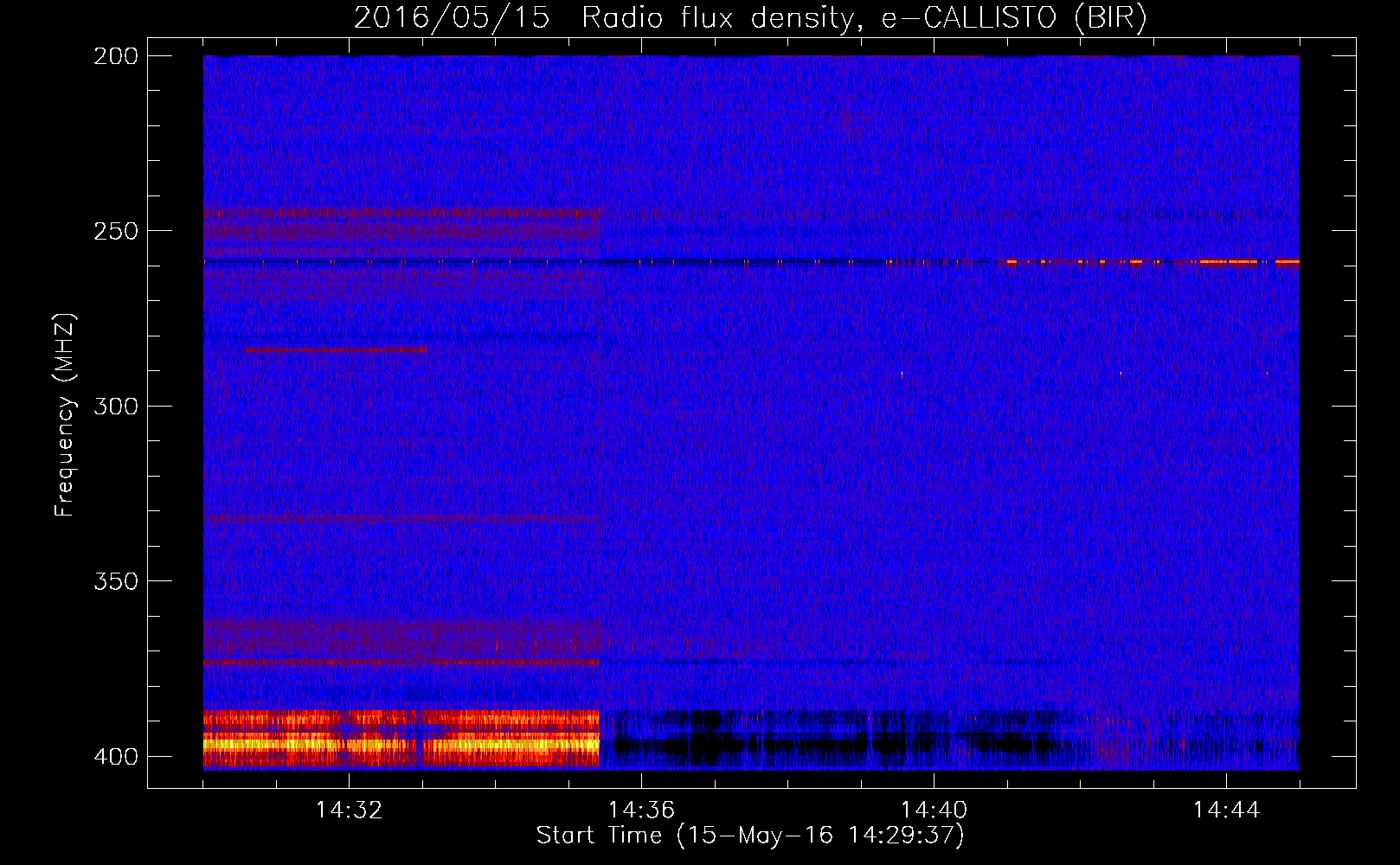Viewport: 1400px width, 865px height.
Task: Click the 300 frequency tick label
Action: pos(116,406)
